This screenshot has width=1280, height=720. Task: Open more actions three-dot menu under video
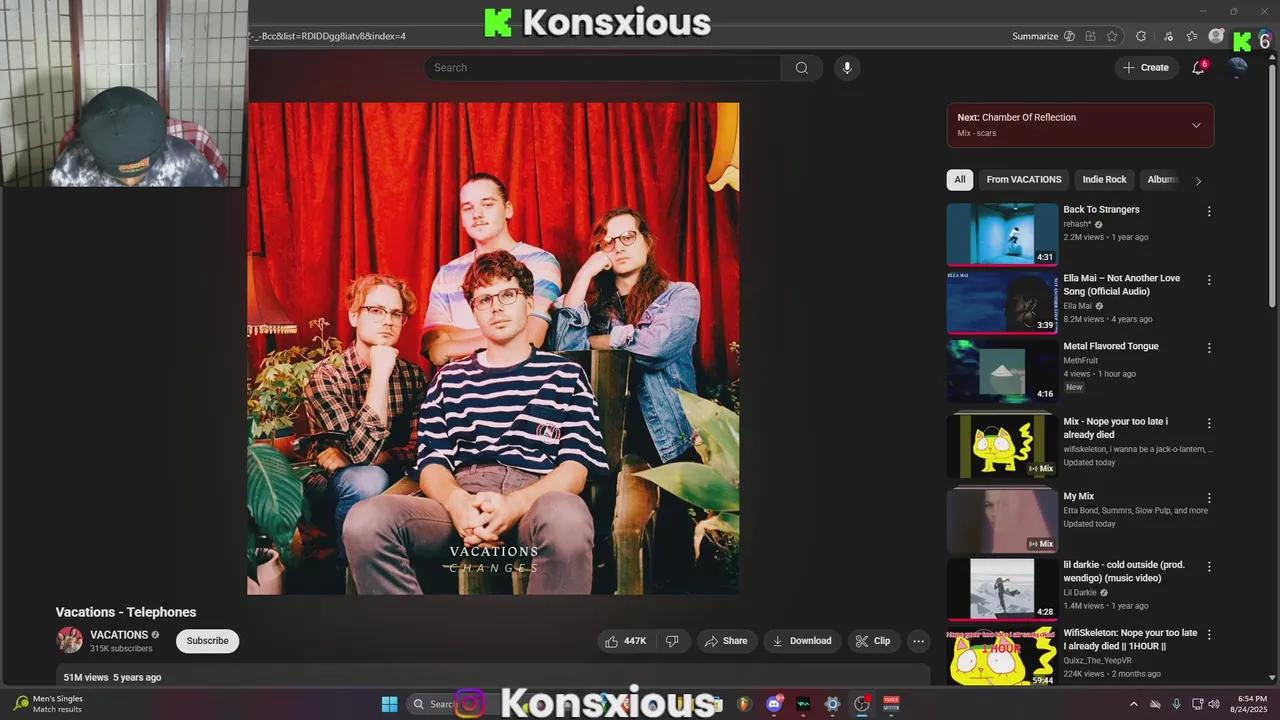click(x=918, y=641)
